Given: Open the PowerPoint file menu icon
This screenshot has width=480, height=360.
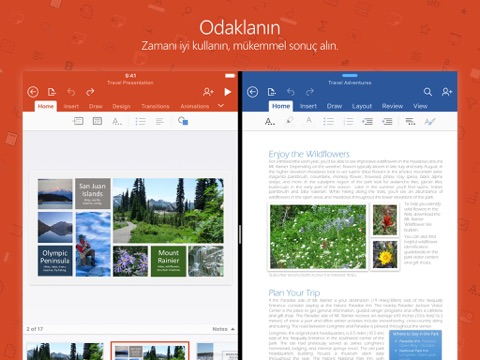Looking at the screenshot, I should (x=52, y=92).
